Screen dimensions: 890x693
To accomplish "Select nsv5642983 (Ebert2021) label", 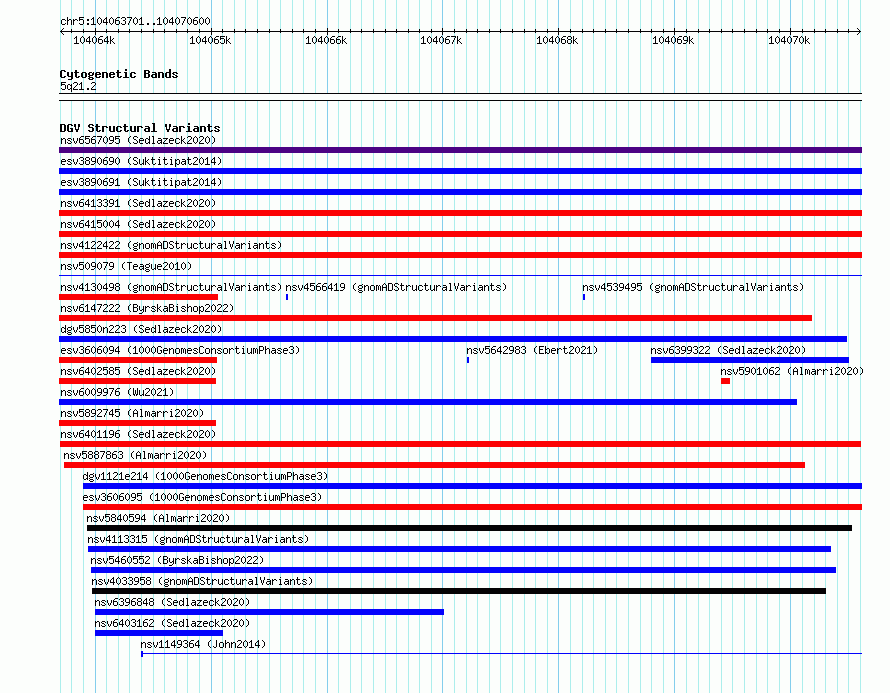I will (532, 350).
